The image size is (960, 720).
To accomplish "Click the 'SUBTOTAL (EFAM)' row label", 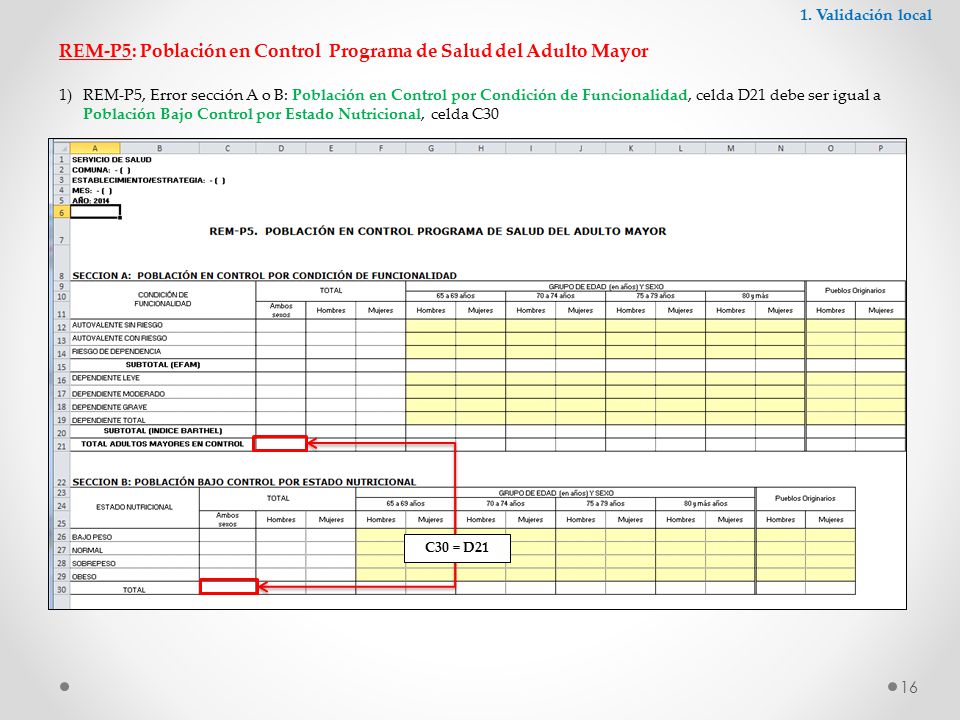I will (x=163, y=365).
